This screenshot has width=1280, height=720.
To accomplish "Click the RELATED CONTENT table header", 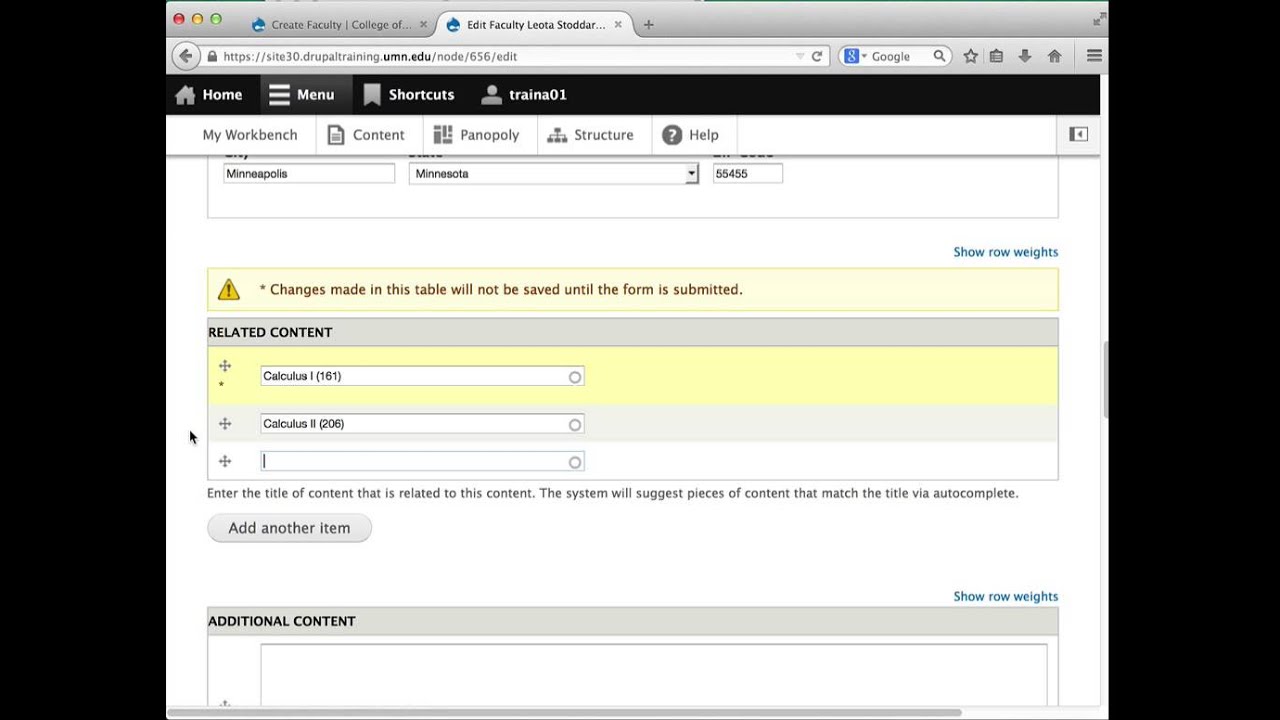I will [x=632, y=332].
